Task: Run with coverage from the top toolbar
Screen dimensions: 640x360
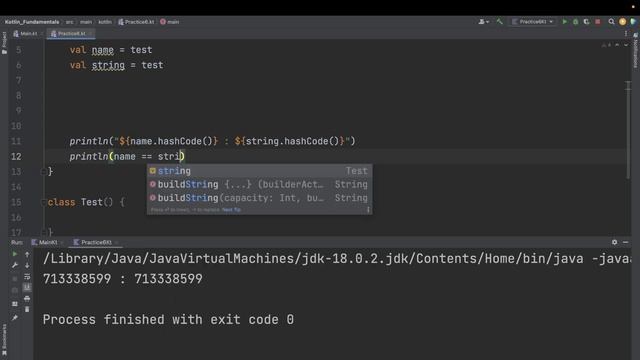Action: pos(587,22)
